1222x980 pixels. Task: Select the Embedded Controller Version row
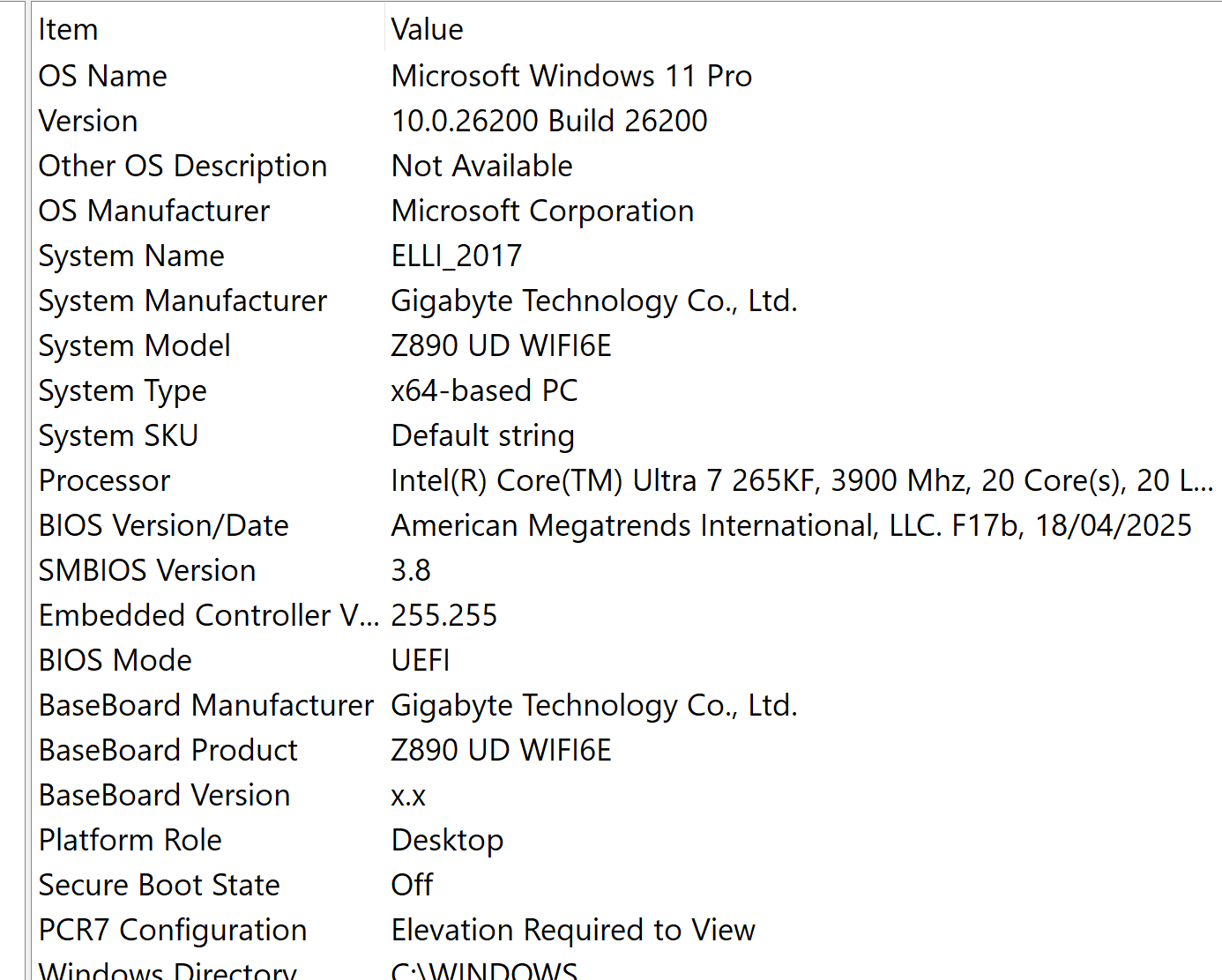[x=209, y=615]
